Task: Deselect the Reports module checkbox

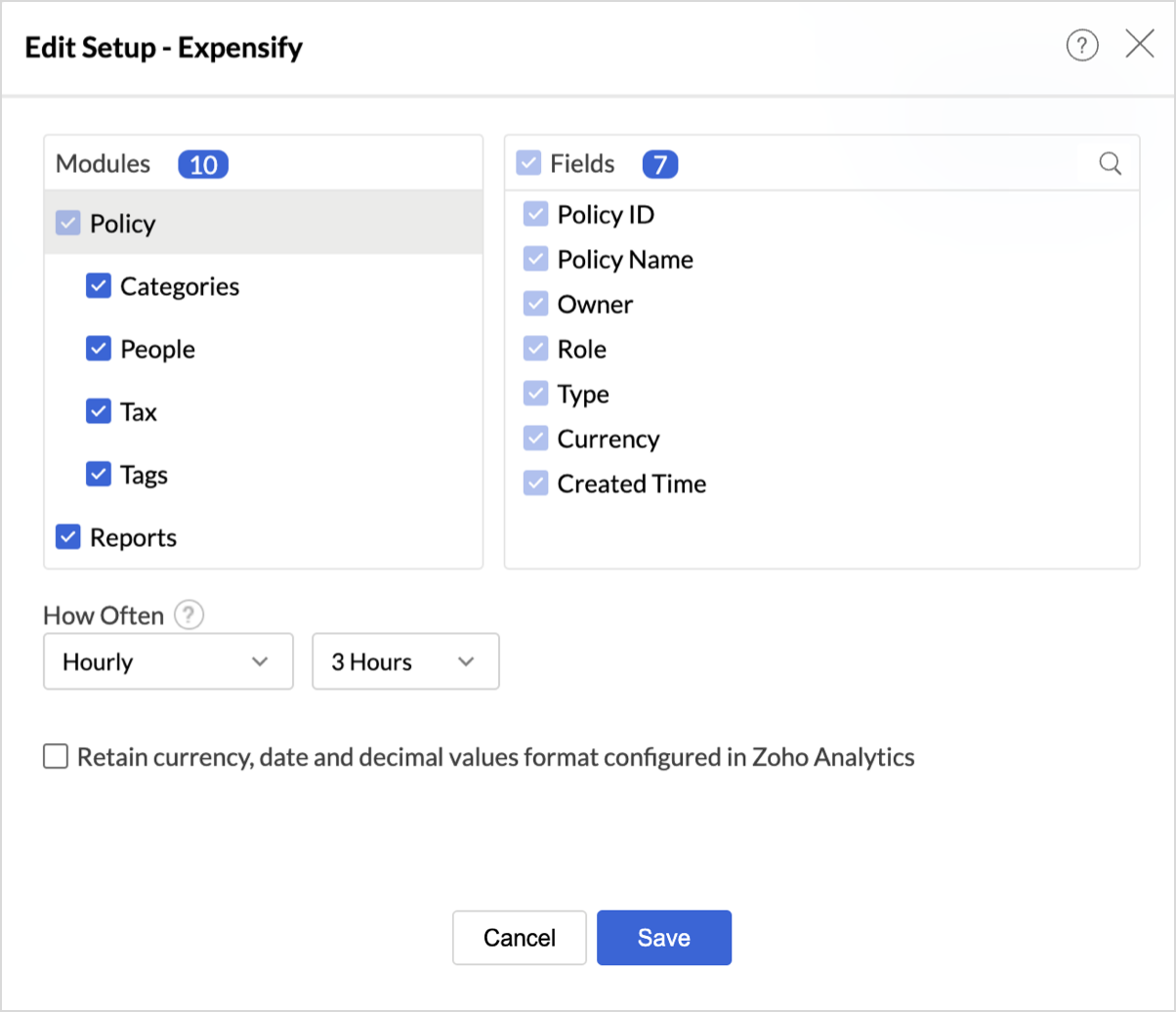Action: point(67,536)
